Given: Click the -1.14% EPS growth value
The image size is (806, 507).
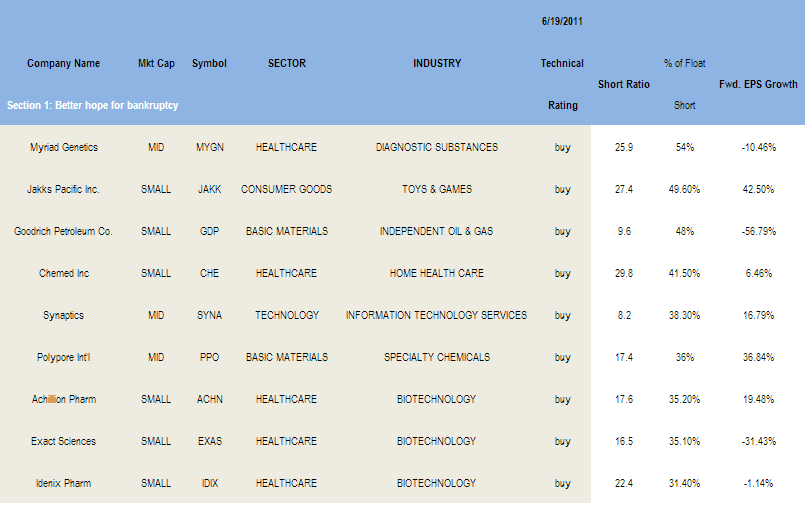Looking at the screenshot, I should [x=758, y=483].
